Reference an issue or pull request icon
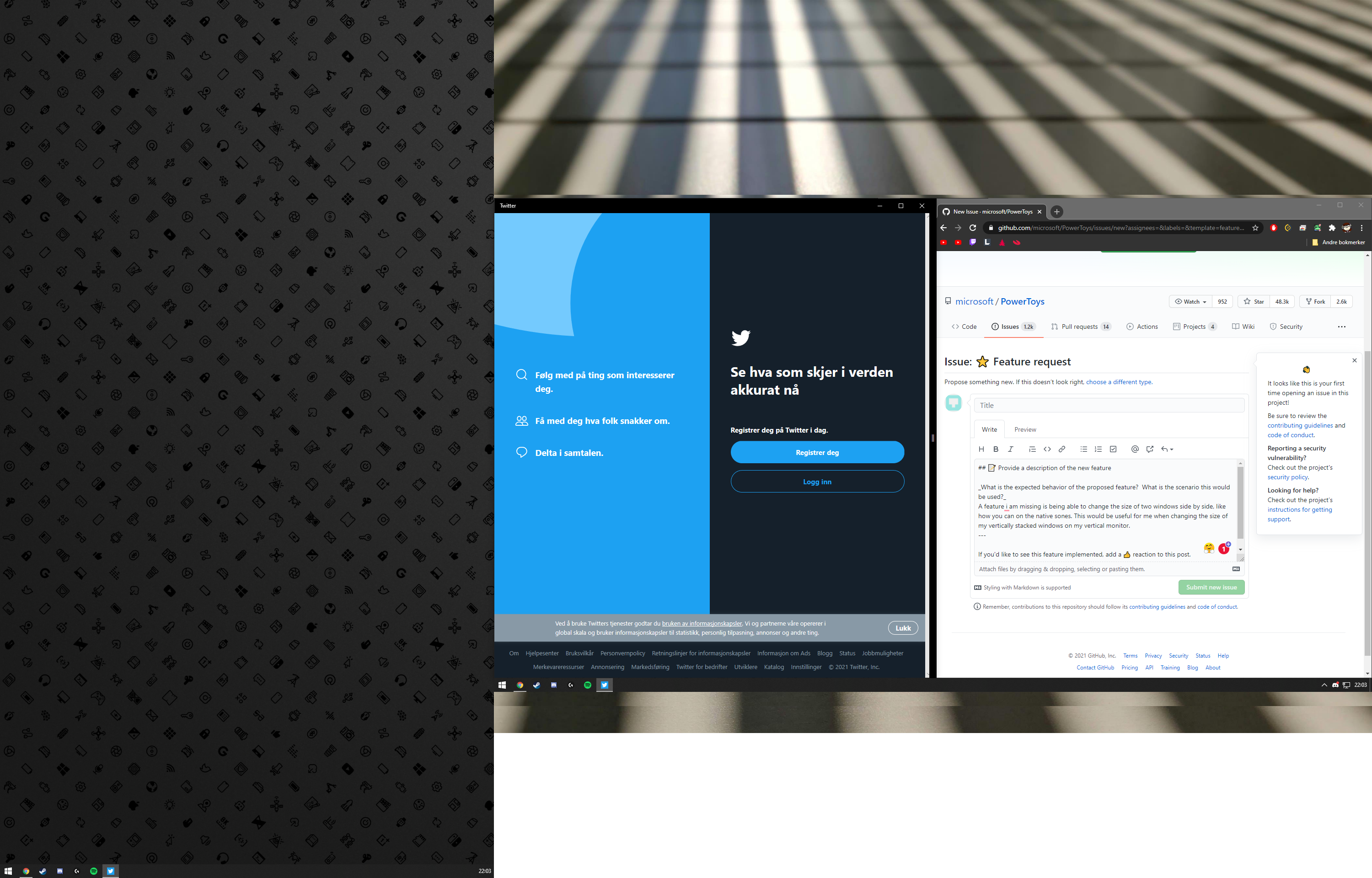 pyautogui.click(x=1150, y=449)
